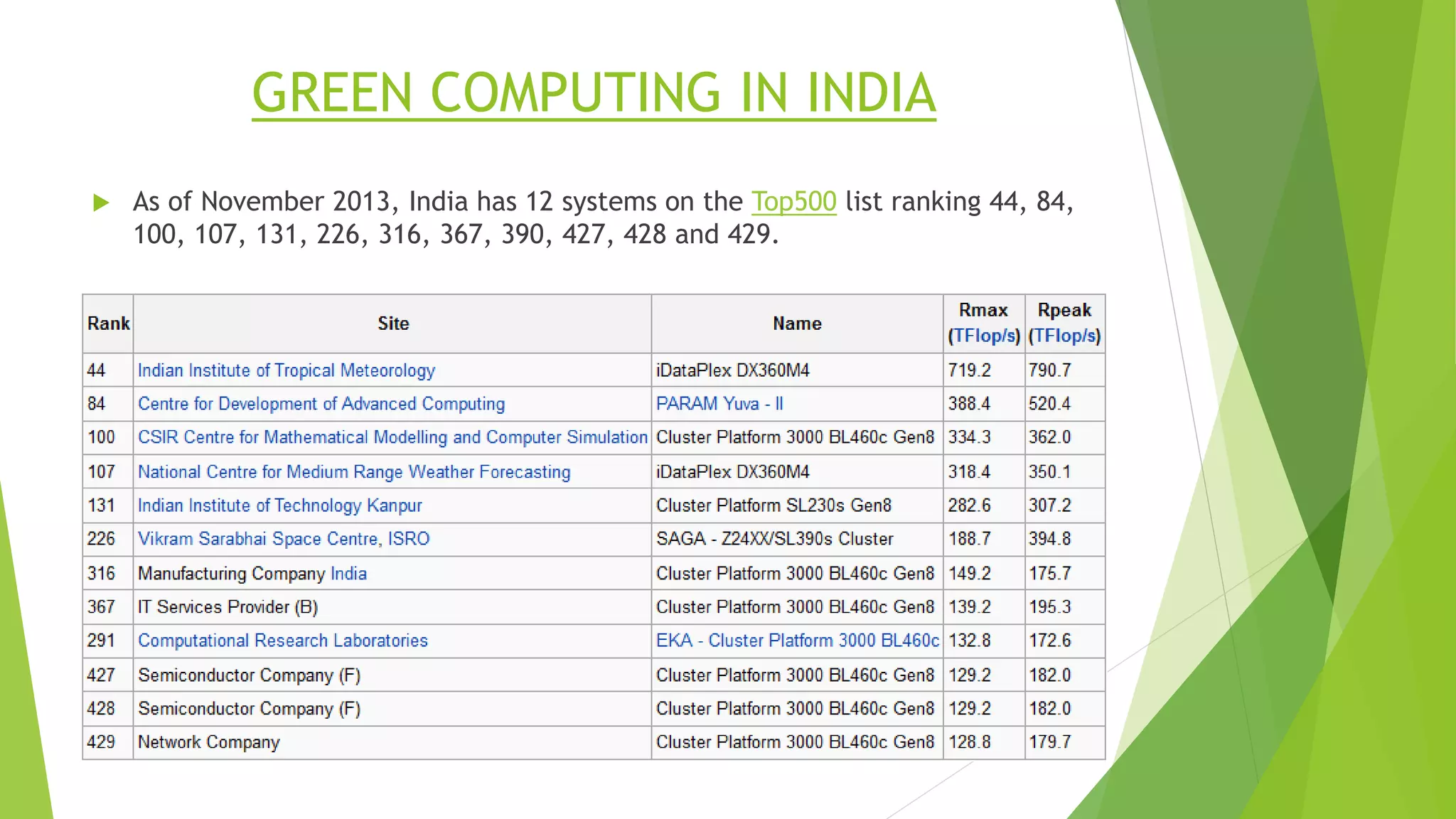Image resolution: width=1456 pixels, height=819 pixels.
Task: Click Rmax value 132.8
Action: pos(969,641)
